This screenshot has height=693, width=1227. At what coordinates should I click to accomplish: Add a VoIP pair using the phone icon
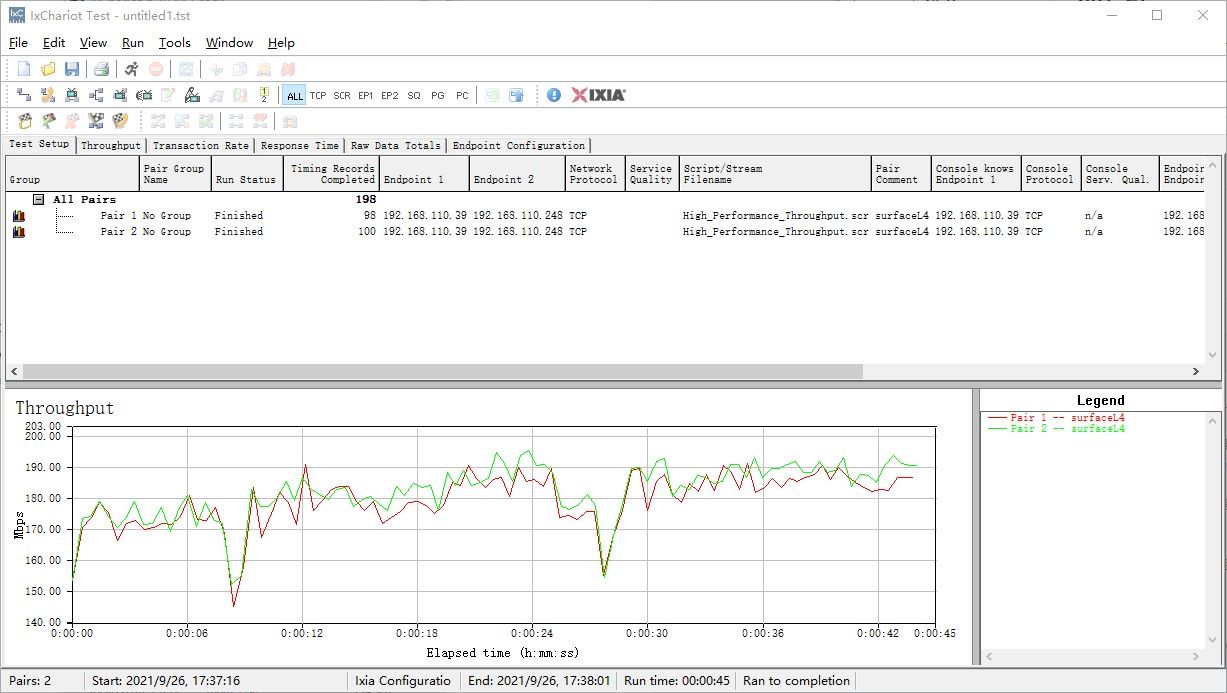(48, 95)
